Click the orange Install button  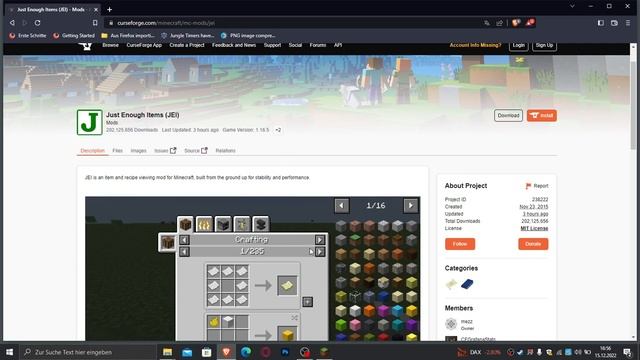(x=542, y=116)
